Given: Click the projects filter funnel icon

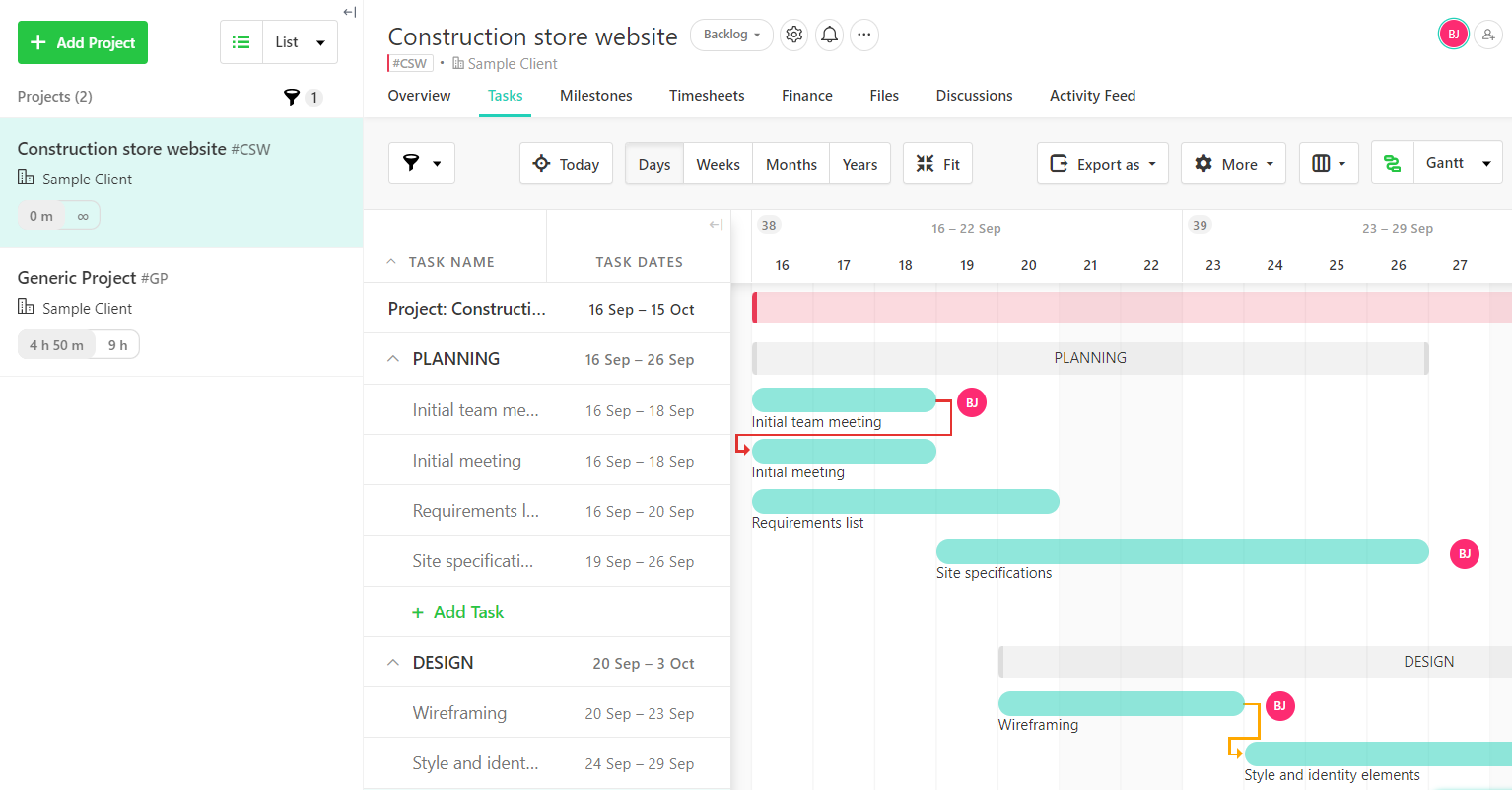Looking at the screenshot, I should click(x=292, y=97).
